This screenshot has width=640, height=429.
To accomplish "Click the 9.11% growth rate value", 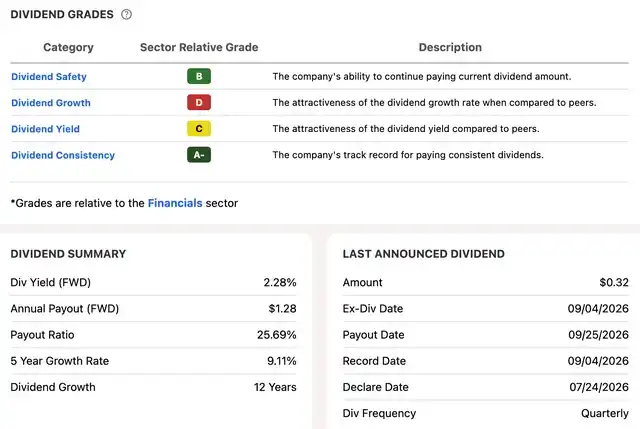I will 282,361.
